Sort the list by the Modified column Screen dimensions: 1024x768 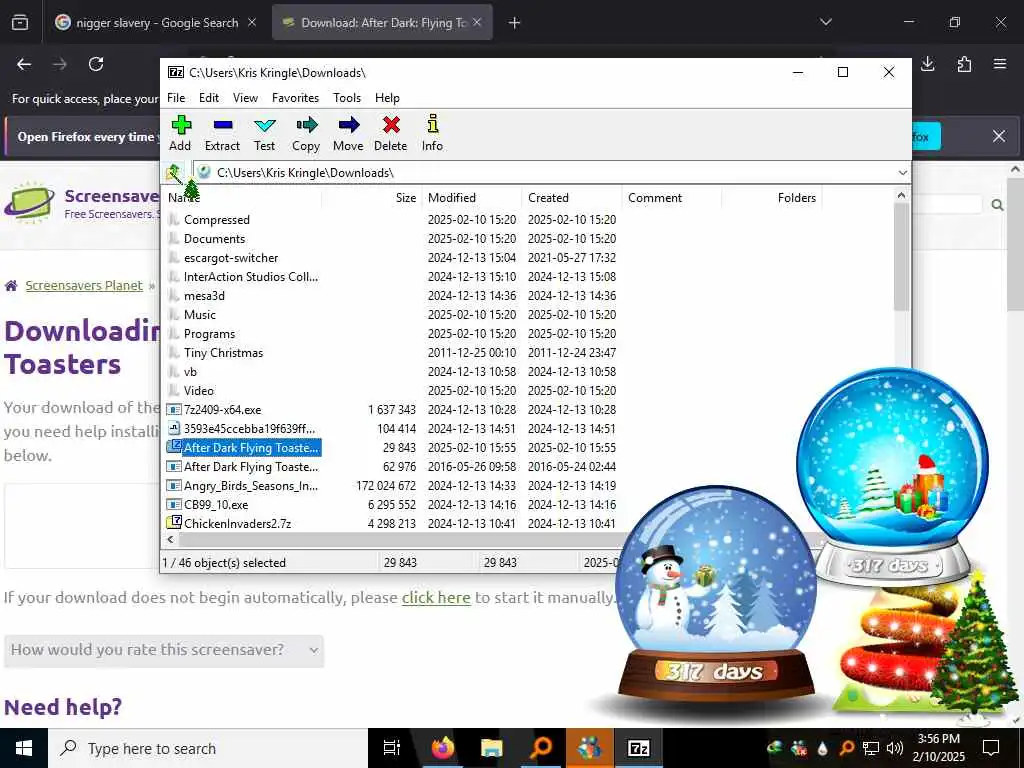472,198
